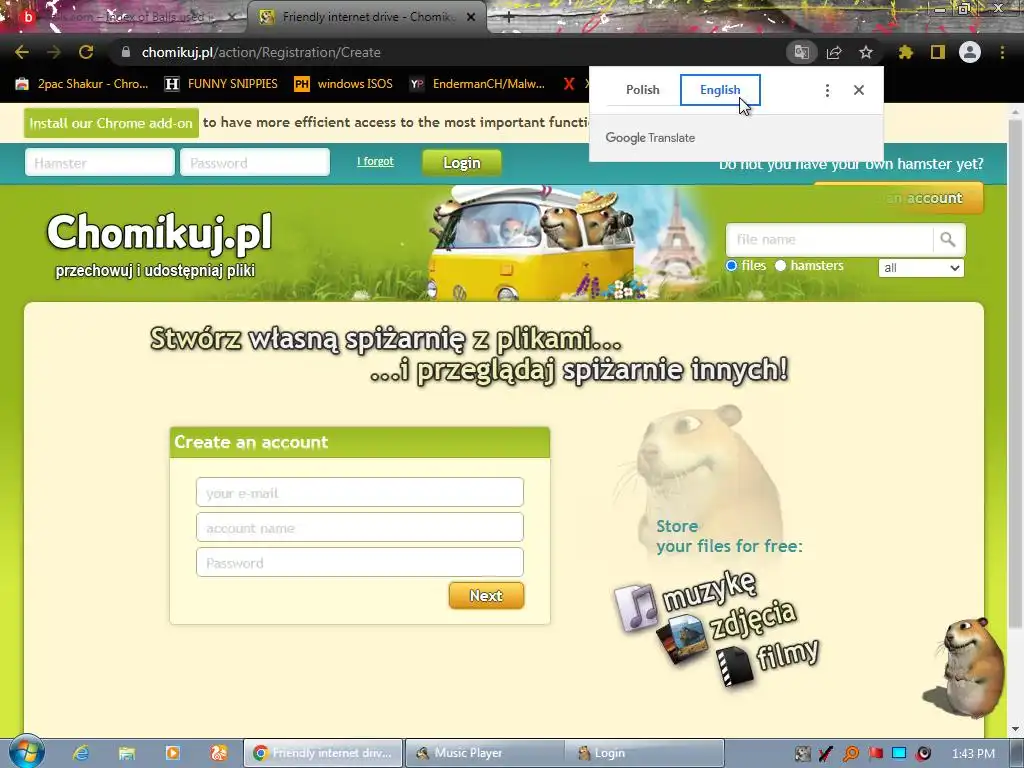
Task: Open the UC Browser taskbar icon
Action: point(218,753)
